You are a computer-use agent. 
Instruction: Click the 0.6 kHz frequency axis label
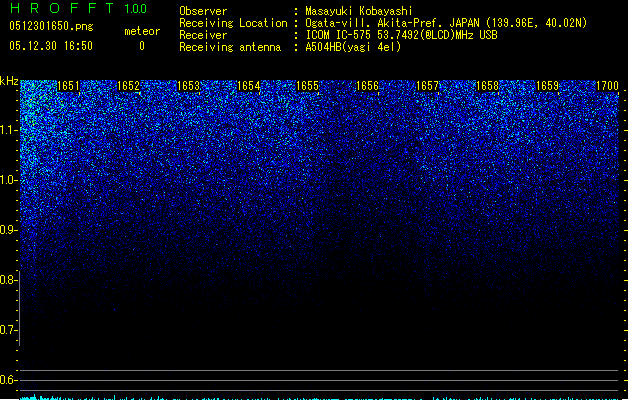click(x=9, y=380)
